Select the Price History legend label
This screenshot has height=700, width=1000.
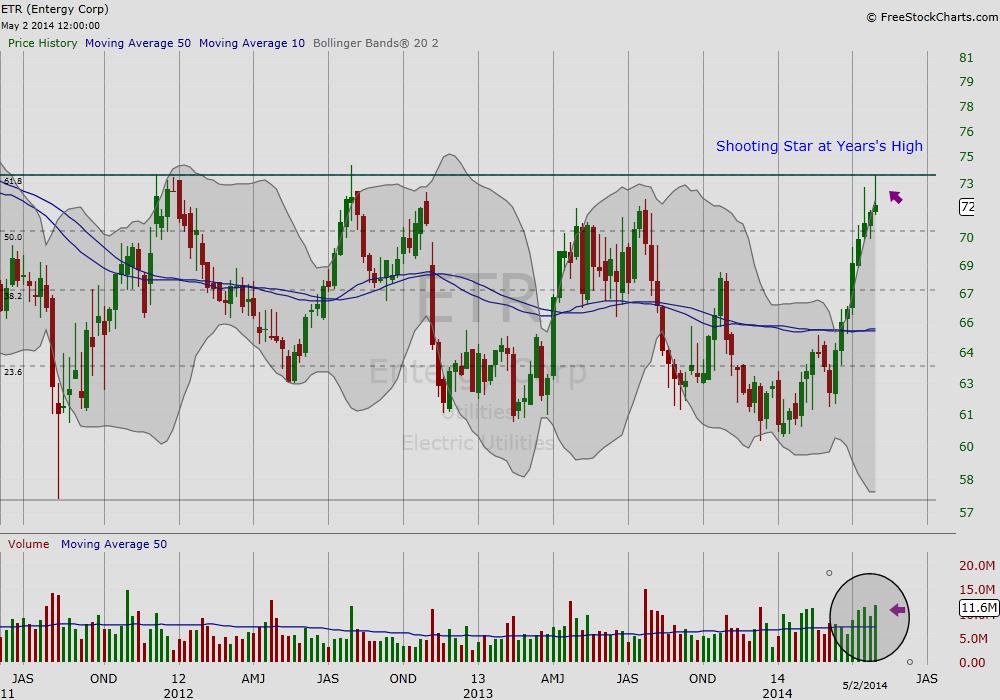[x=42, y=43]
